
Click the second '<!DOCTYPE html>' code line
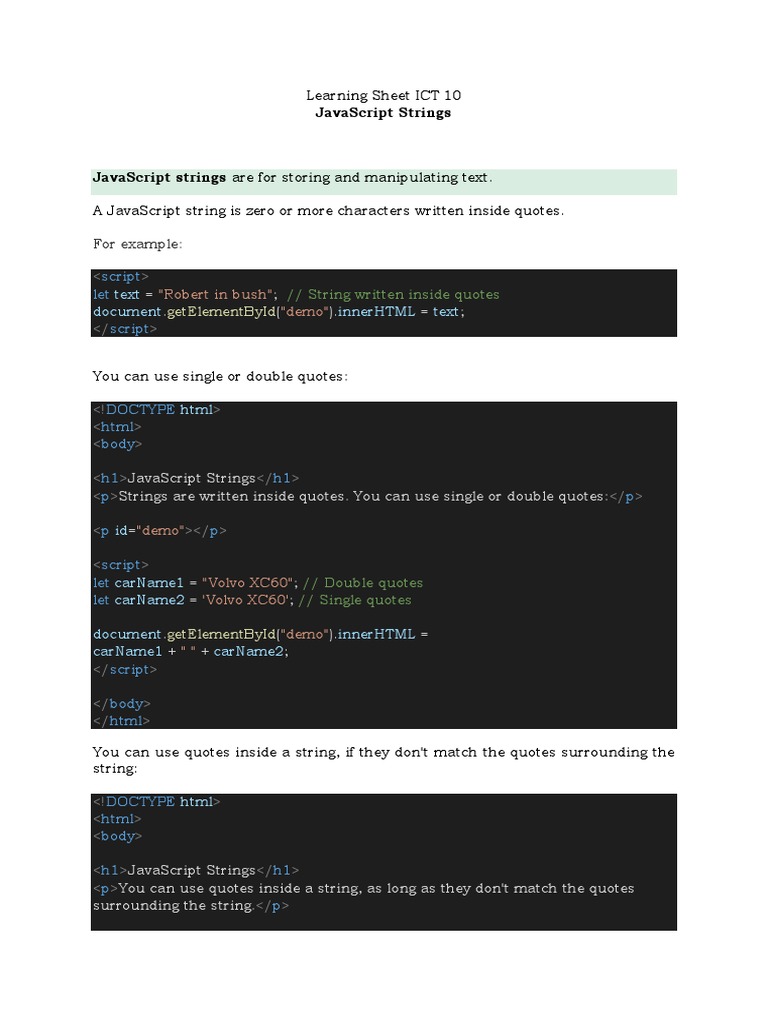[156, 801]
